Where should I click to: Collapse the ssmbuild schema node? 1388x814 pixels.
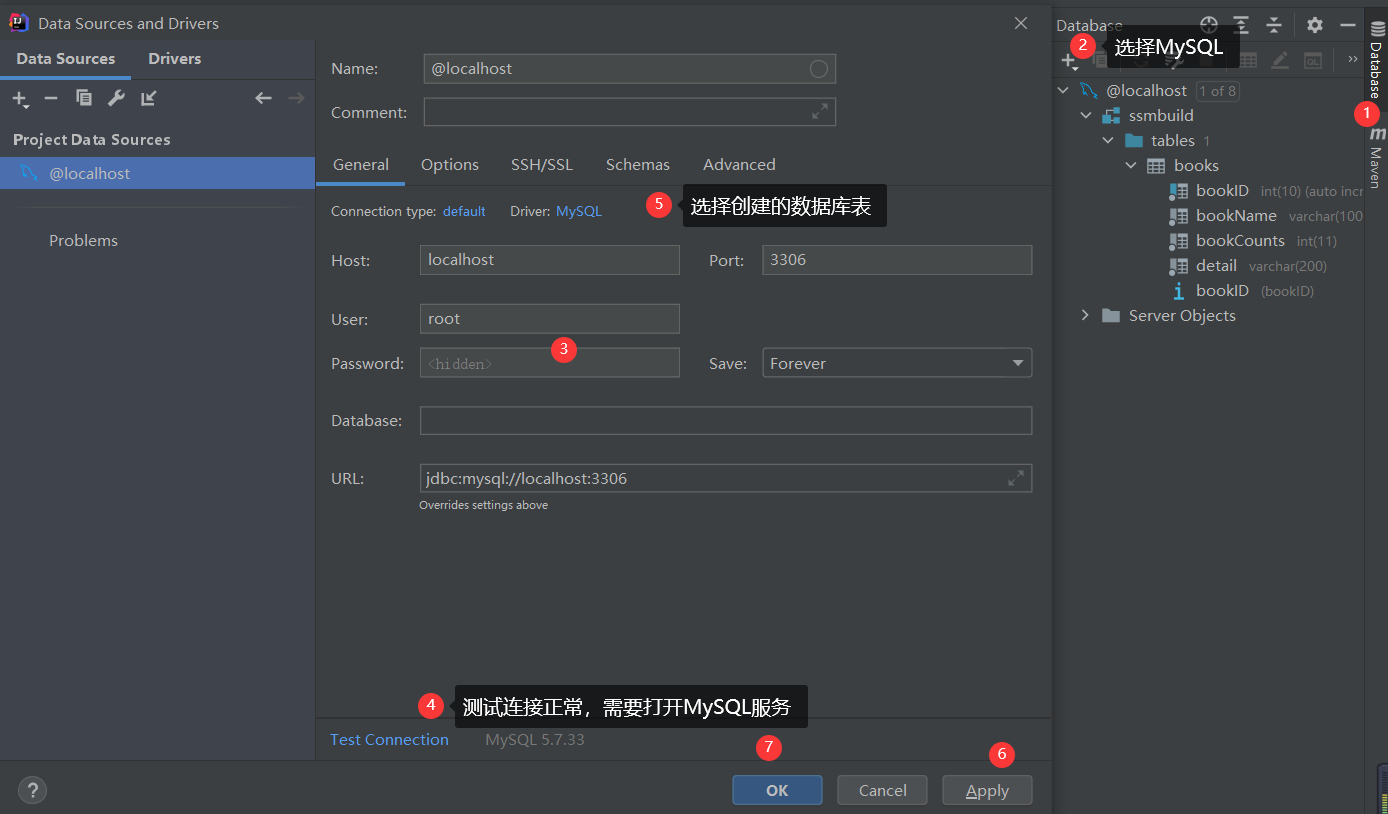pyautogui.click(x=1085, y=116)
